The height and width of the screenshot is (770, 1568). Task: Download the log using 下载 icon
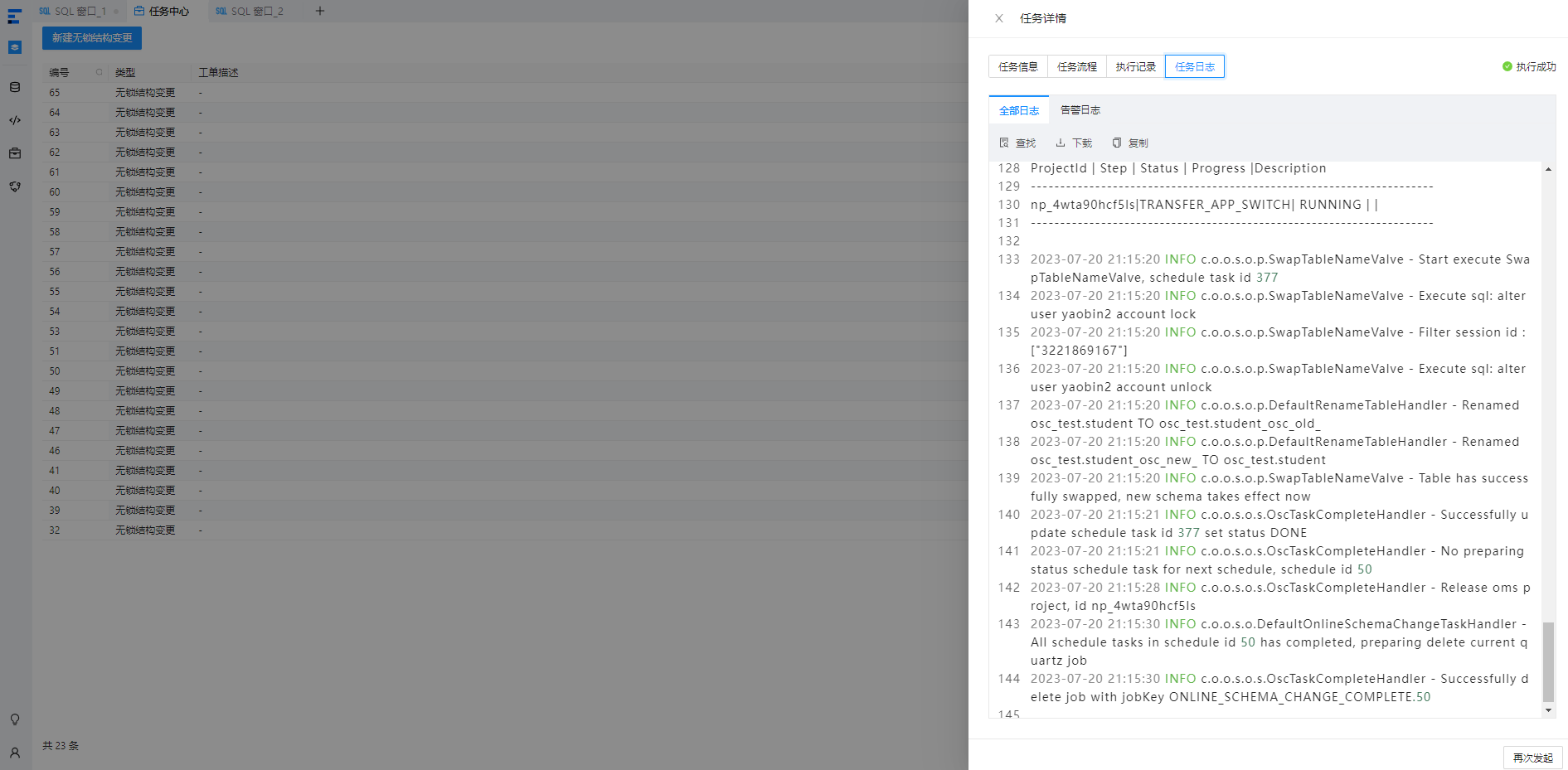coord(1061,143)
